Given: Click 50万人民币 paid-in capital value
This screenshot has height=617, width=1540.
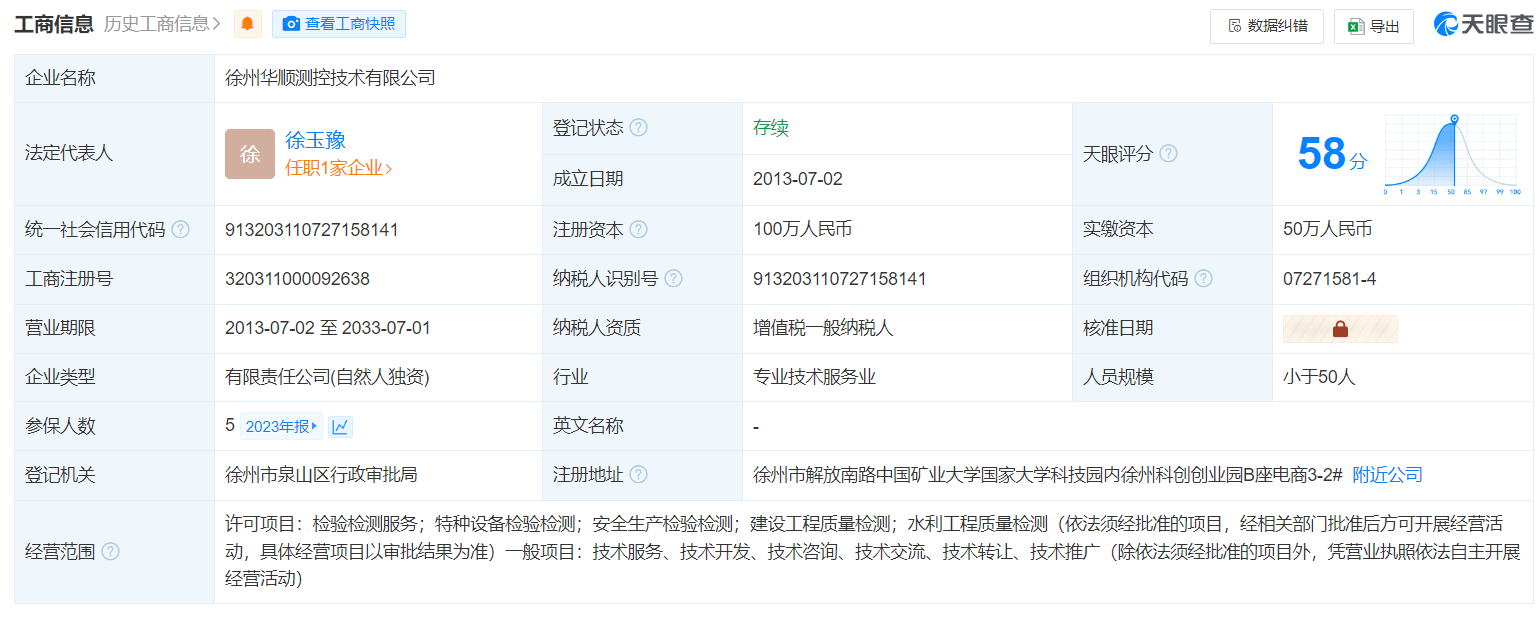Looking at the screenshot, I should 1327,229.
